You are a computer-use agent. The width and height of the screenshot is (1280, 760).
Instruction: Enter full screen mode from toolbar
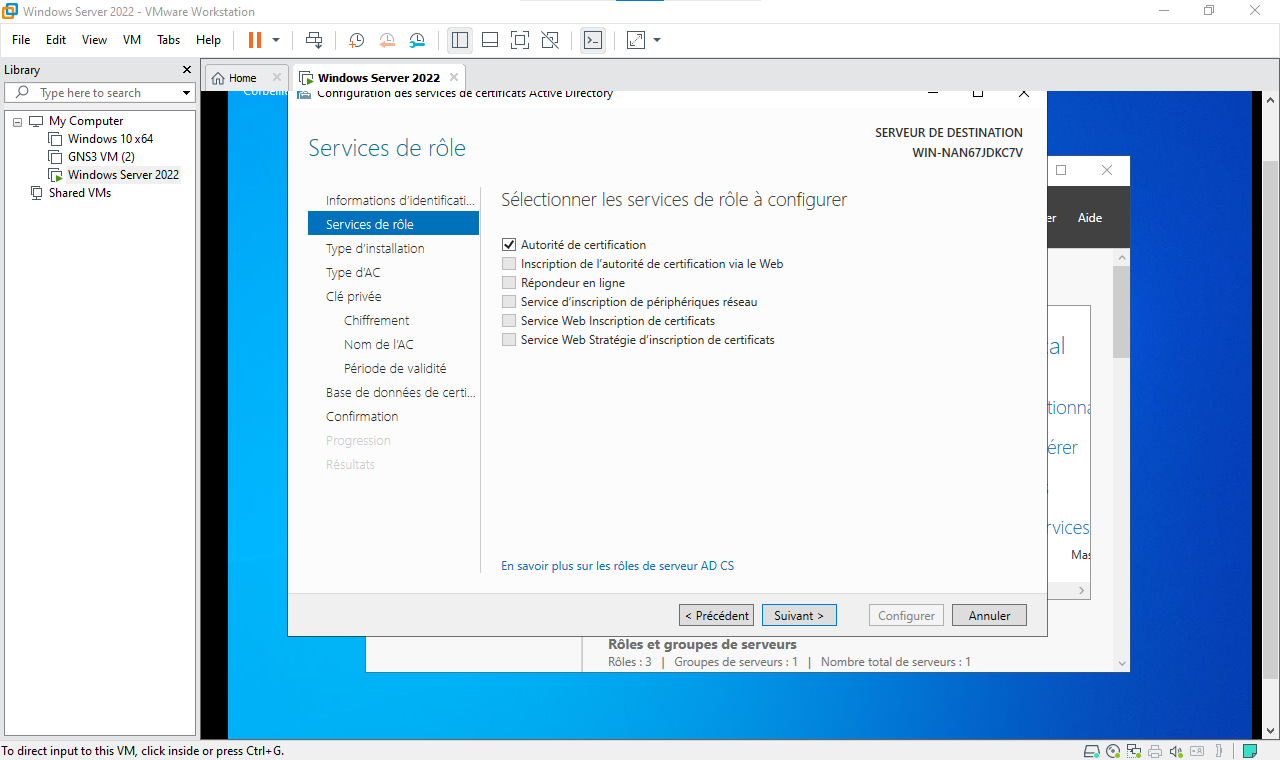pos(520,40)
